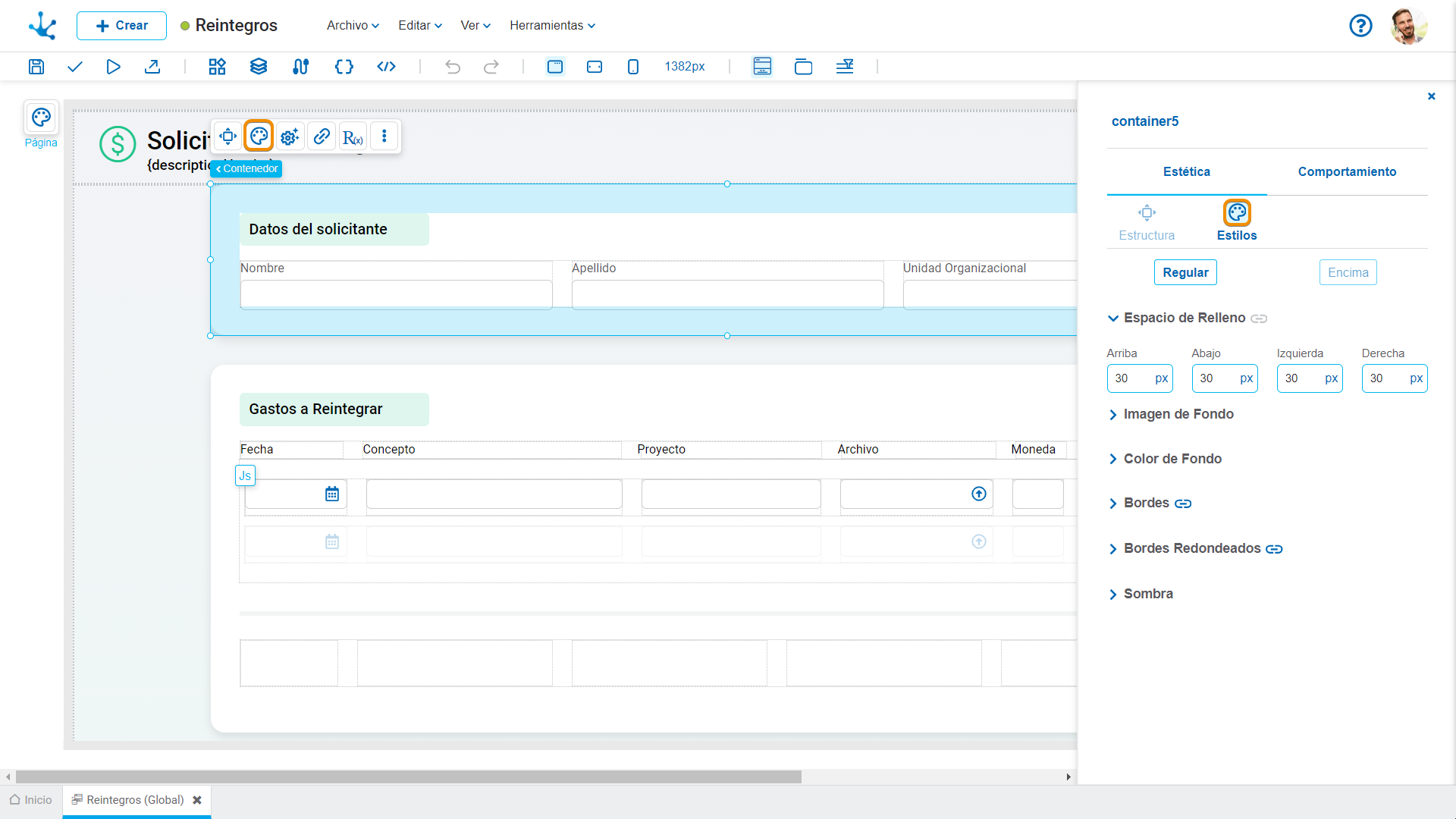The image size is (1456, 819).
Task: Click the play preview icon
Action: [x=114, y=67]
